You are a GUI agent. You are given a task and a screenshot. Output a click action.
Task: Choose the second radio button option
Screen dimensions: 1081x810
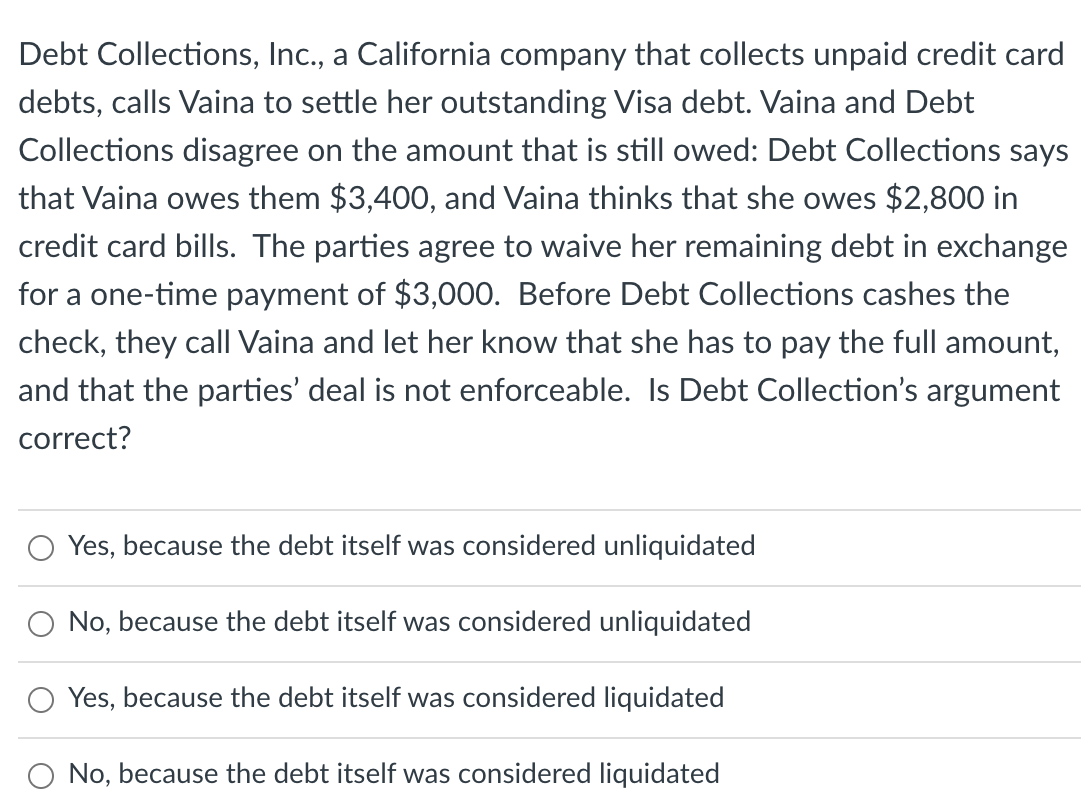[41, 623]
